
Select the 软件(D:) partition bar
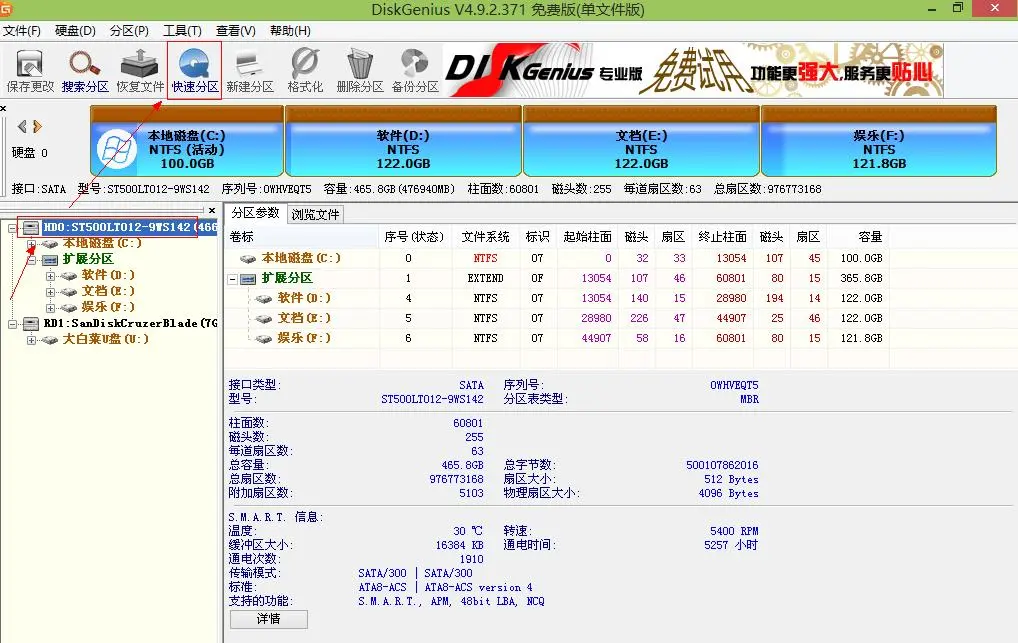(x=403, y=142)
